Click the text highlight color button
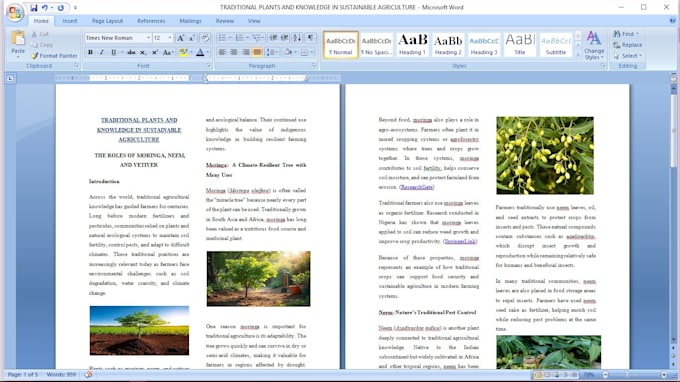680x382 pixels. [183, 52]
